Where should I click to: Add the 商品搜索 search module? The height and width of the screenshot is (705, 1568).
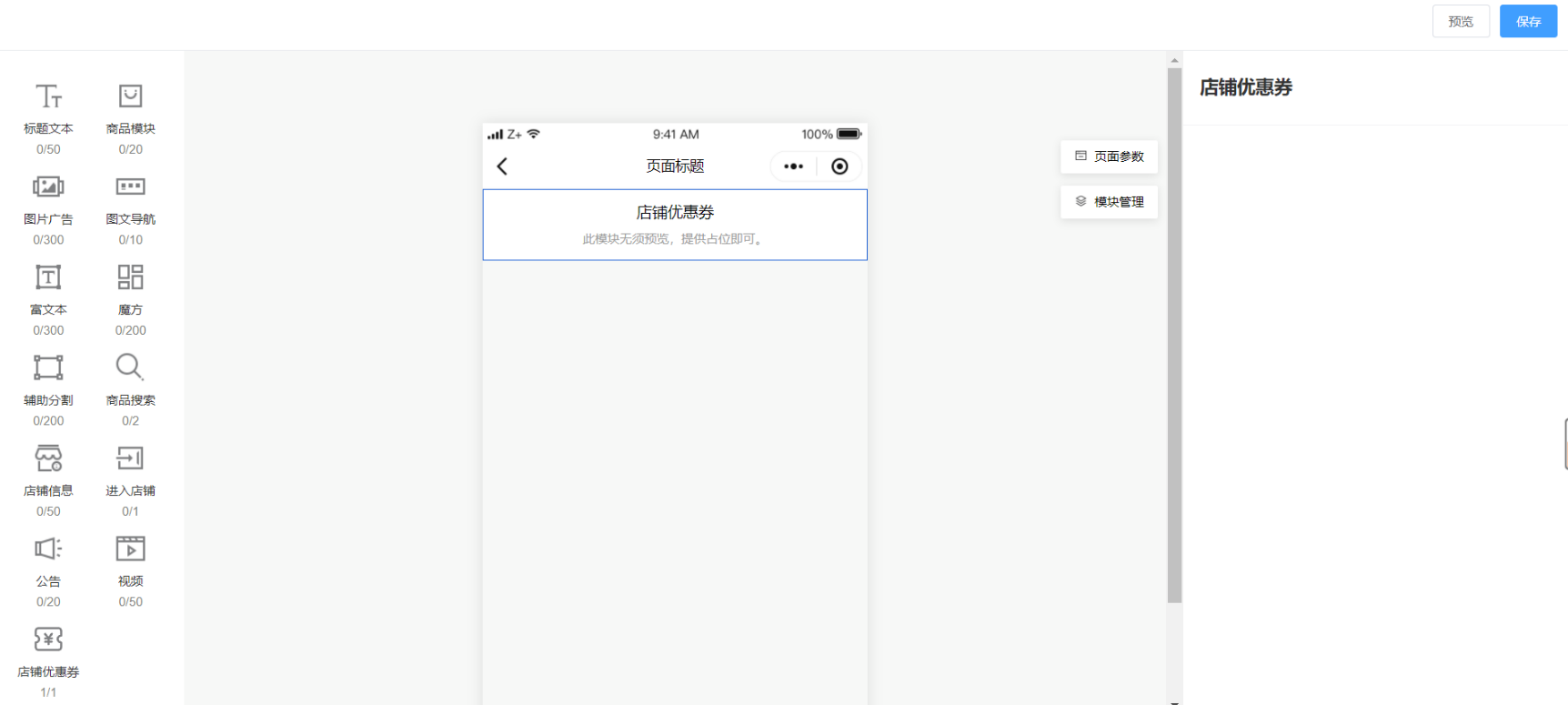(x=130, y=389)
